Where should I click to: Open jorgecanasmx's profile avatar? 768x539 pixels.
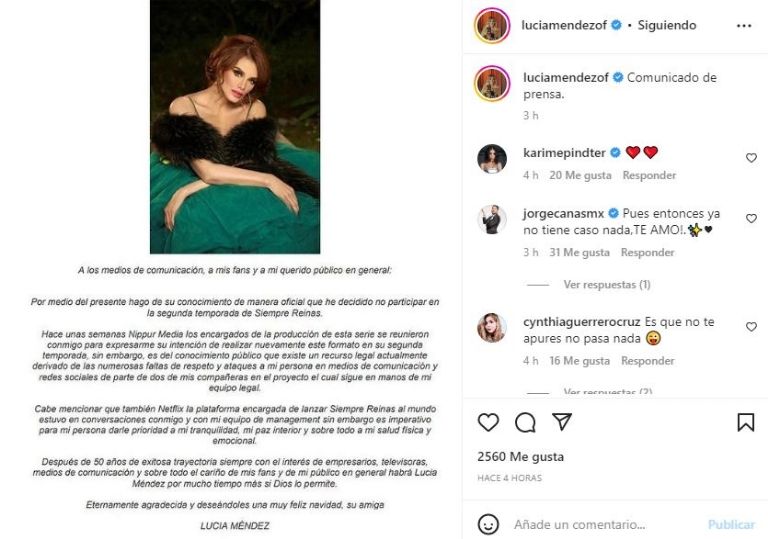(x=491, y=218)
